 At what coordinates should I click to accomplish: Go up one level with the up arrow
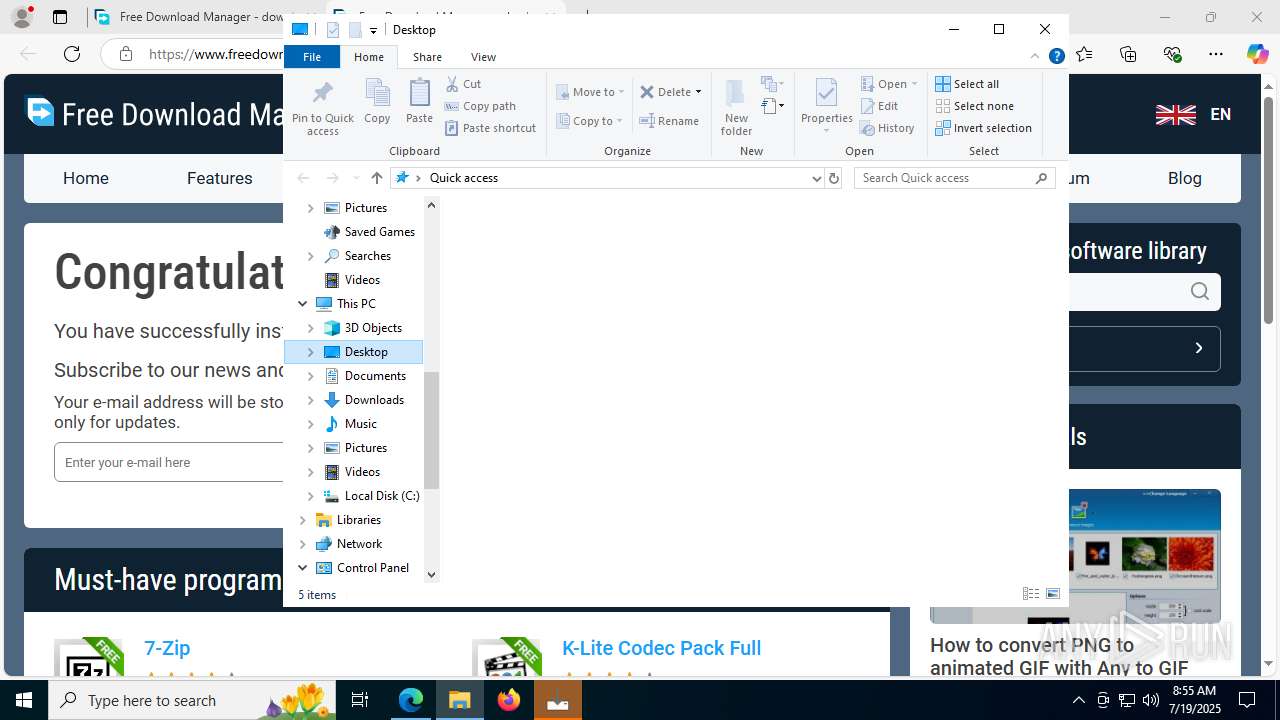pos(376,178)
